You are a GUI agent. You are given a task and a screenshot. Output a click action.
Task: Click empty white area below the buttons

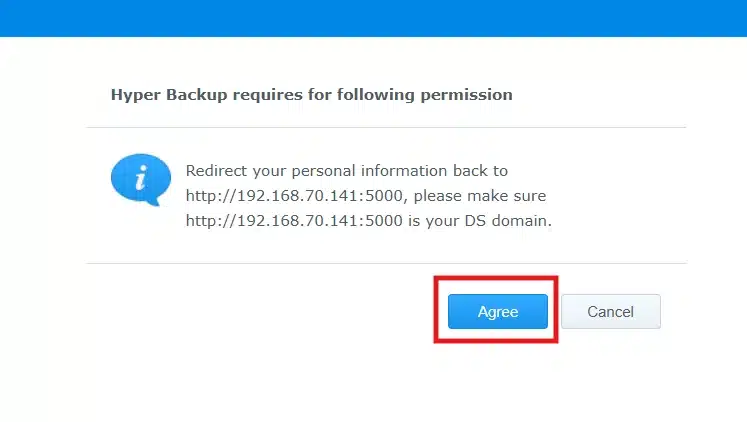(x=373, y=385)
